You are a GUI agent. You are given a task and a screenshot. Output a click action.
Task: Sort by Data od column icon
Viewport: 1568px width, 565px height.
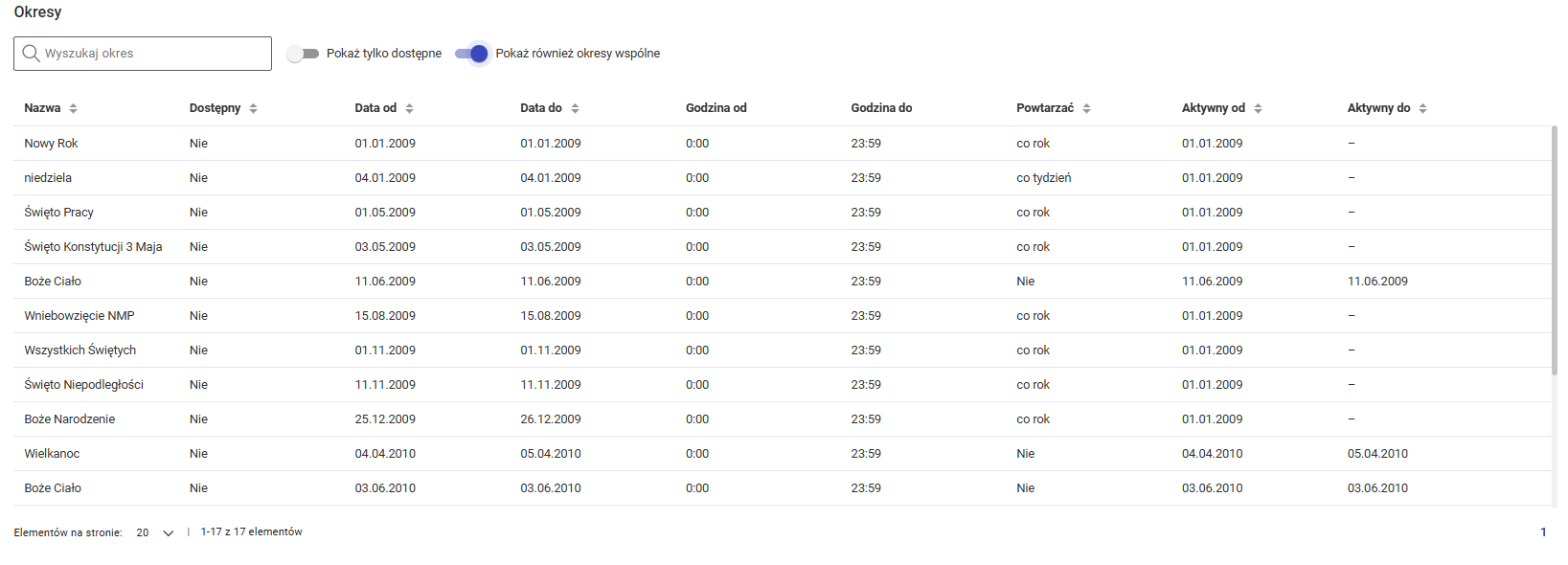click(x=410, y=108)
